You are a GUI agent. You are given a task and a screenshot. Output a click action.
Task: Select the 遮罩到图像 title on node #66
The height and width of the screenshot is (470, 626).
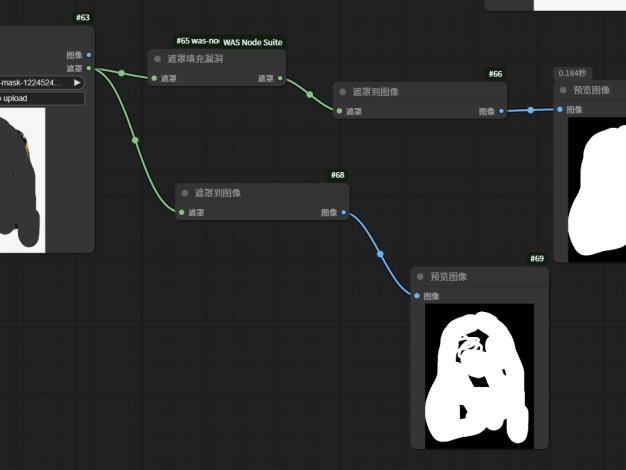(x=376, y=92)
